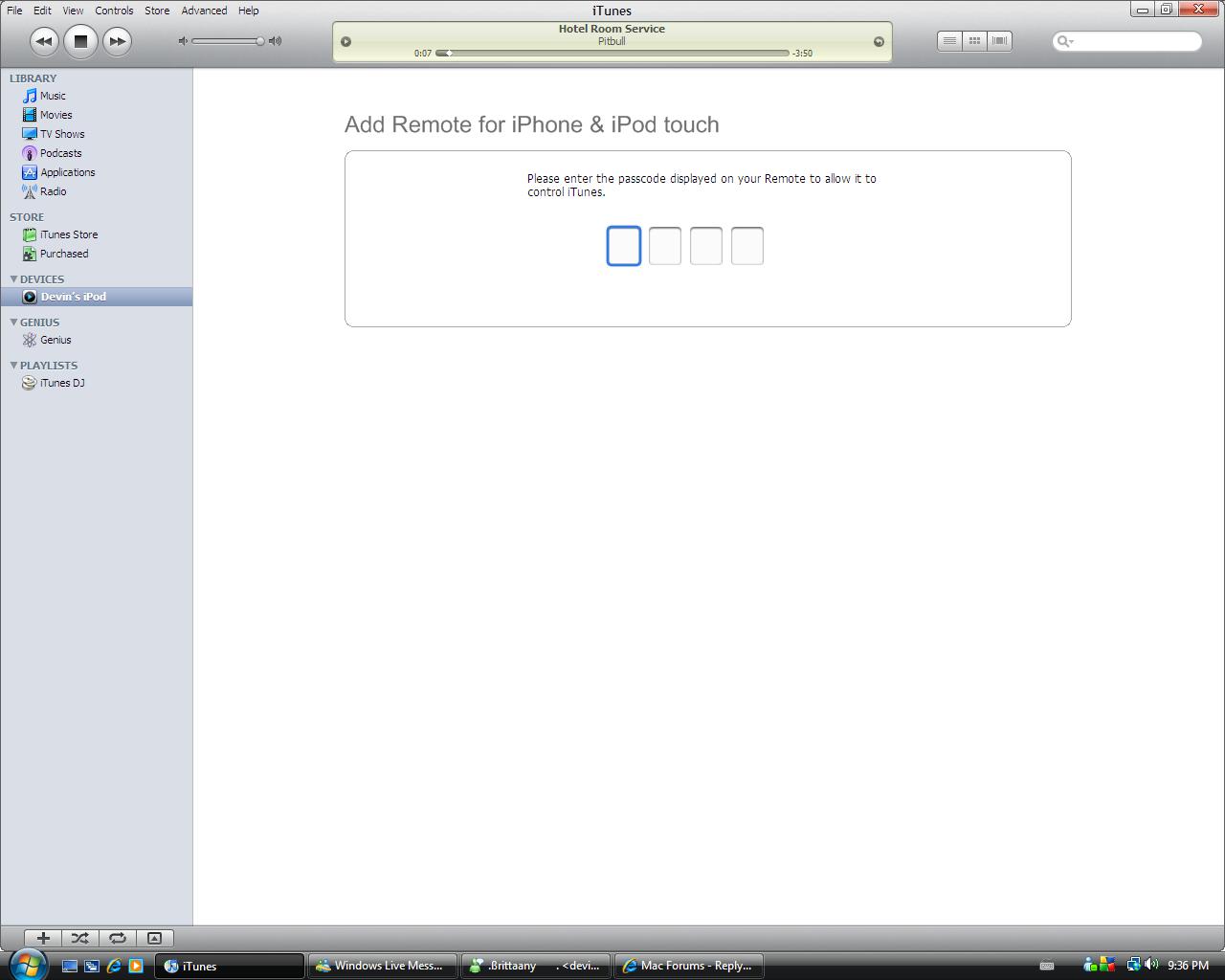Click the max-volume speaker icon

pyautogui.click(x=276, y=41)
